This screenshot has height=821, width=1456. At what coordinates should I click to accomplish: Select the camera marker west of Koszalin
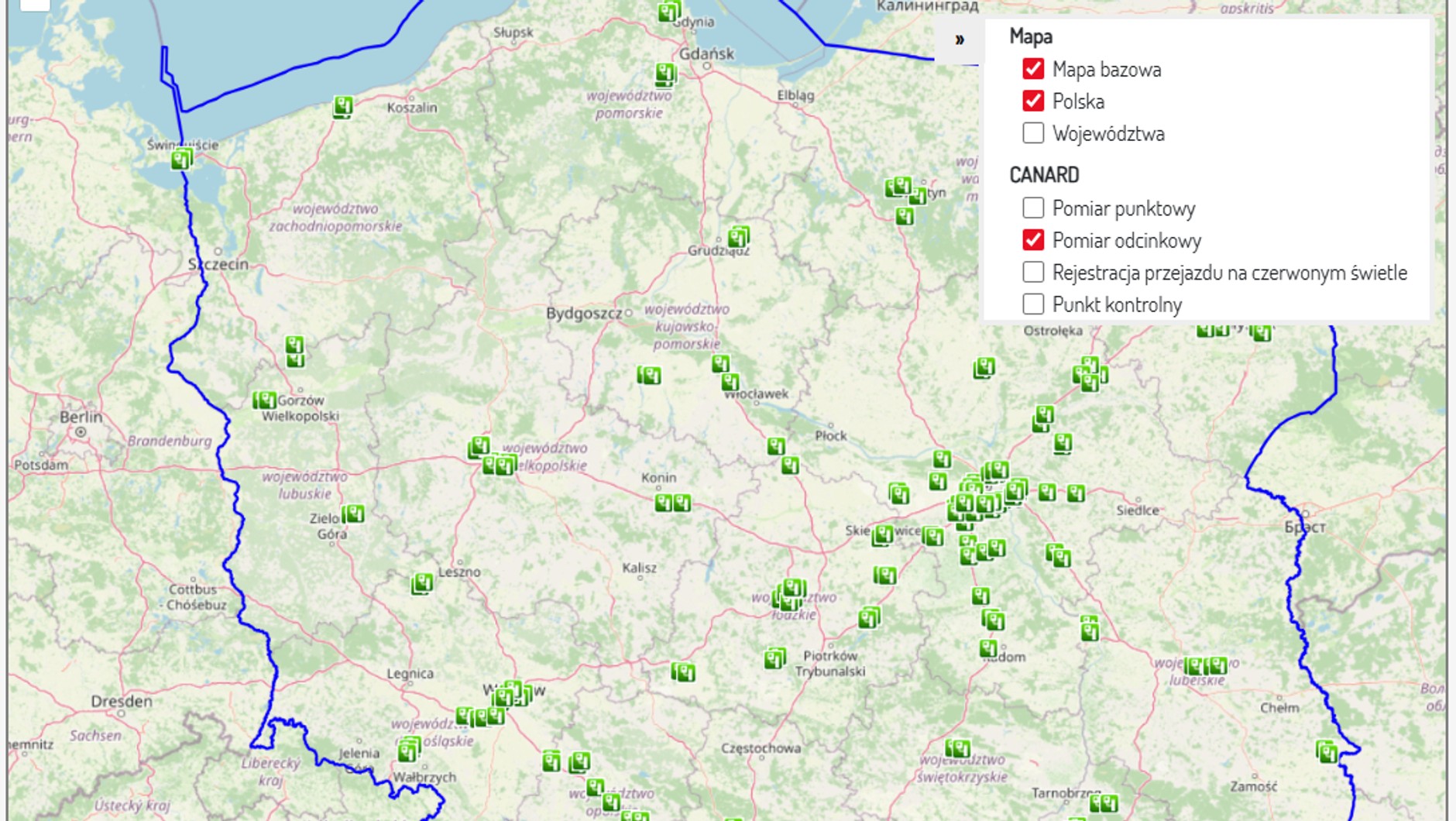pos(343,106)
